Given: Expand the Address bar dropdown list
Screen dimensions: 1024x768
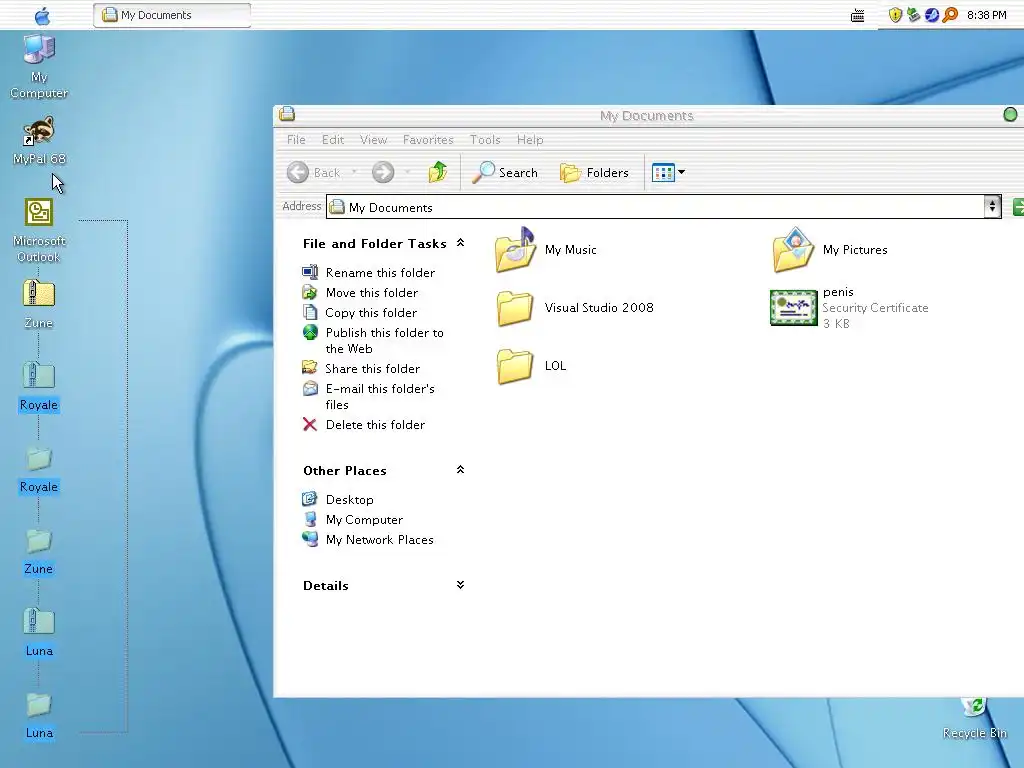Looking at the screenshot, I should click(x=992, y=207).
